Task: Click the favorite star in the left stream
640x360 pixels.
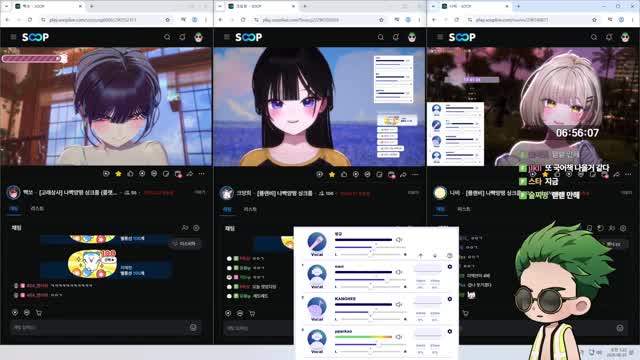Action: [x=118, y=174]
